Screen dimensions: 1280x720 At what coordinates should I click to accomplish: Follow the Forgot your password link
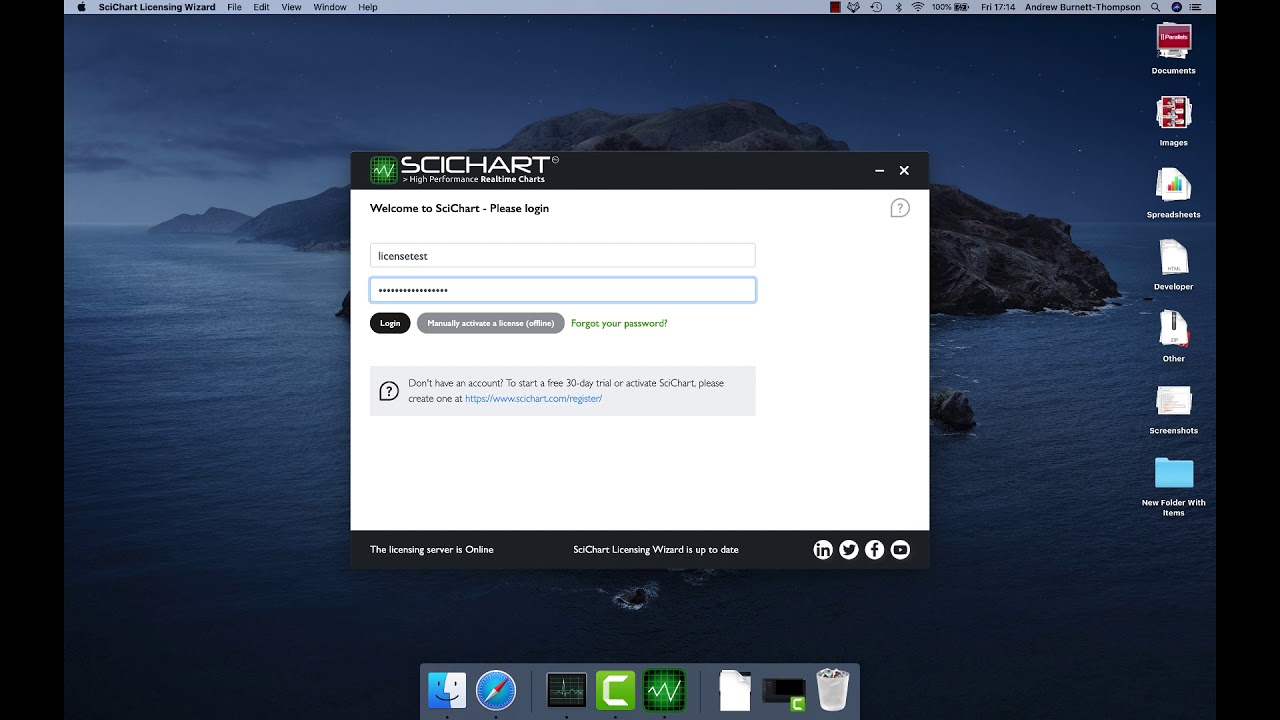(x=619, y=323)
